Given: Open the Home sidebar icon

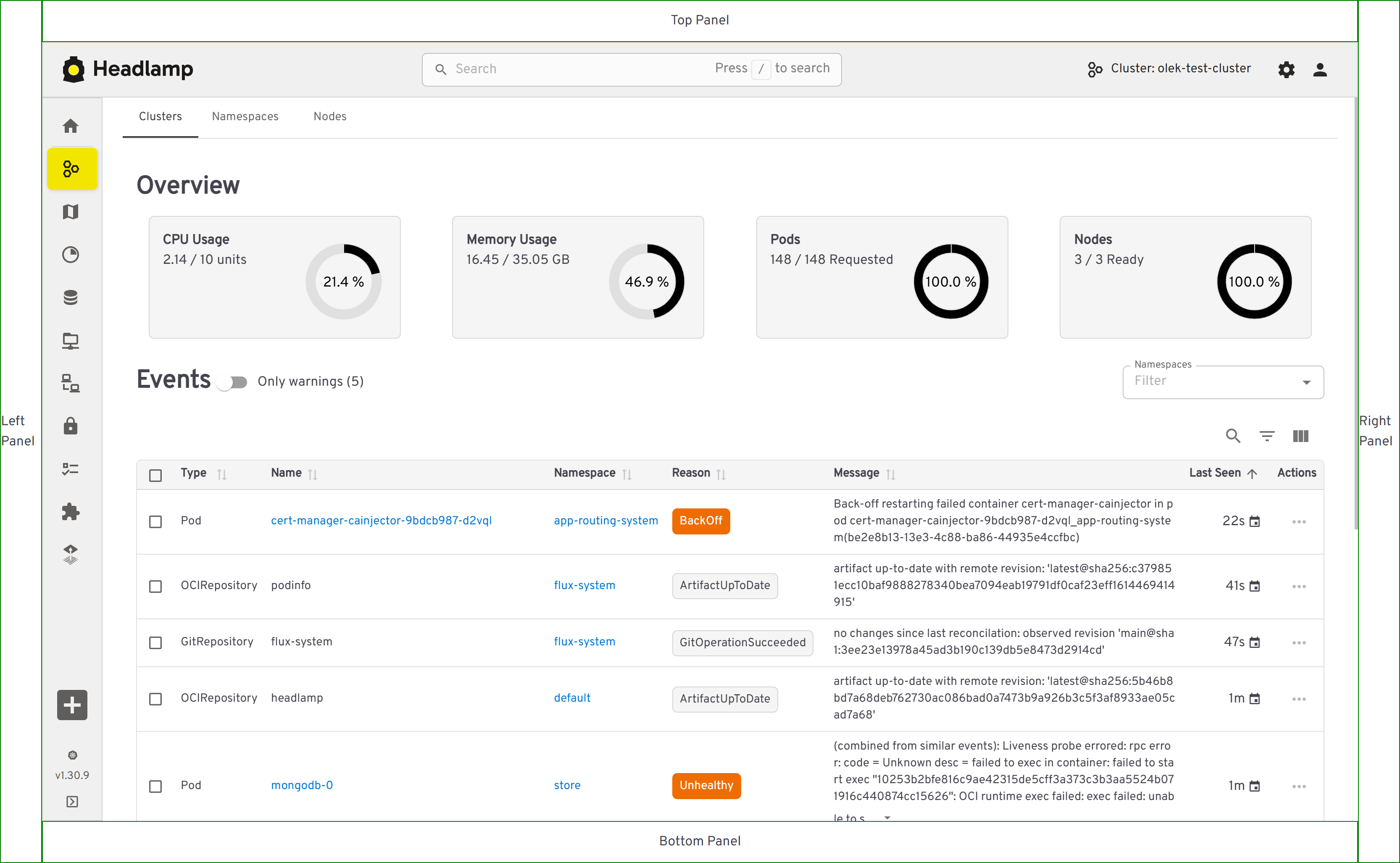Looking at the screenshot, I should tap(71, 126).
